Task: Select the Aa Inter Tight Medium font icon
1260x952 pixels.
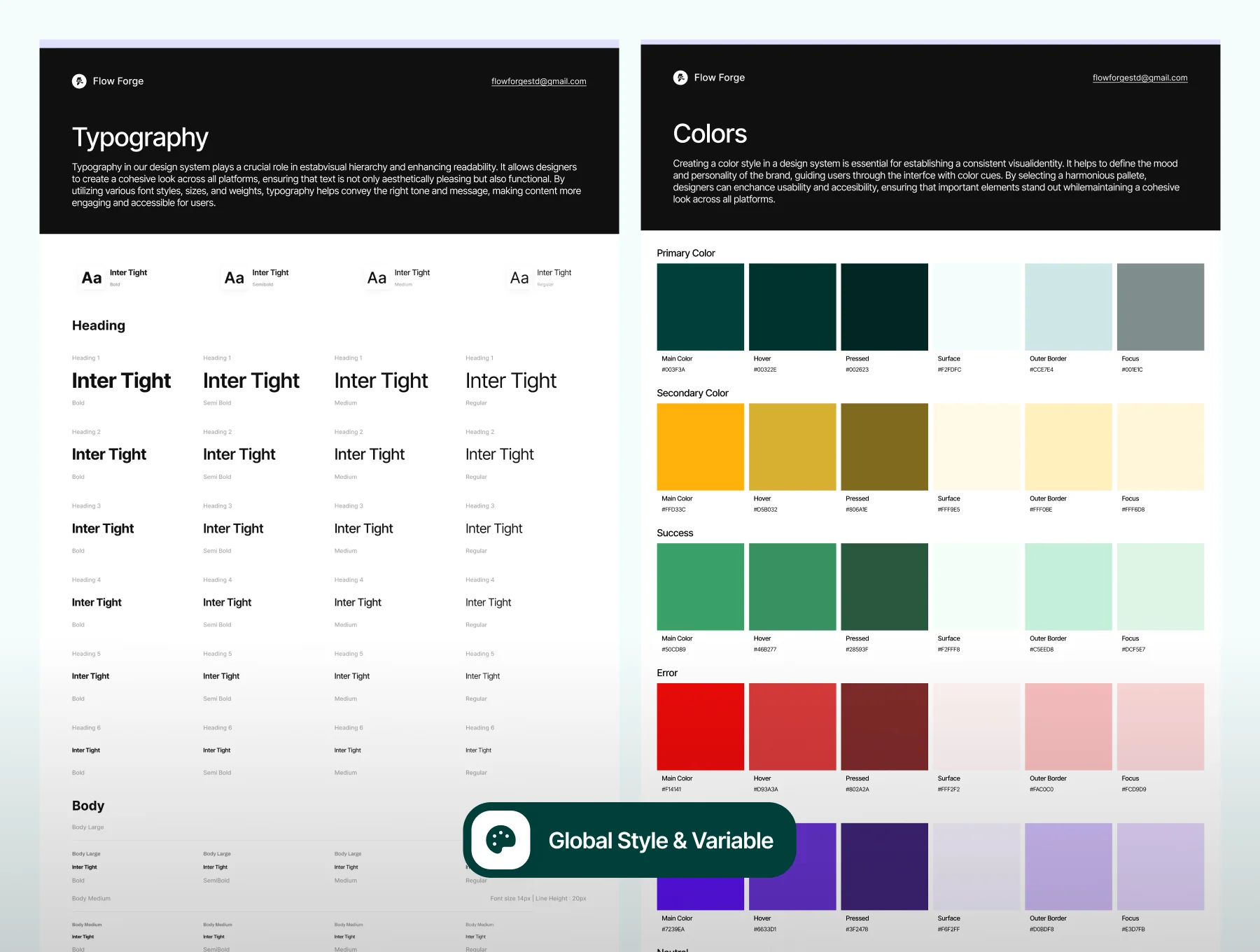Action: pos(377,278)
